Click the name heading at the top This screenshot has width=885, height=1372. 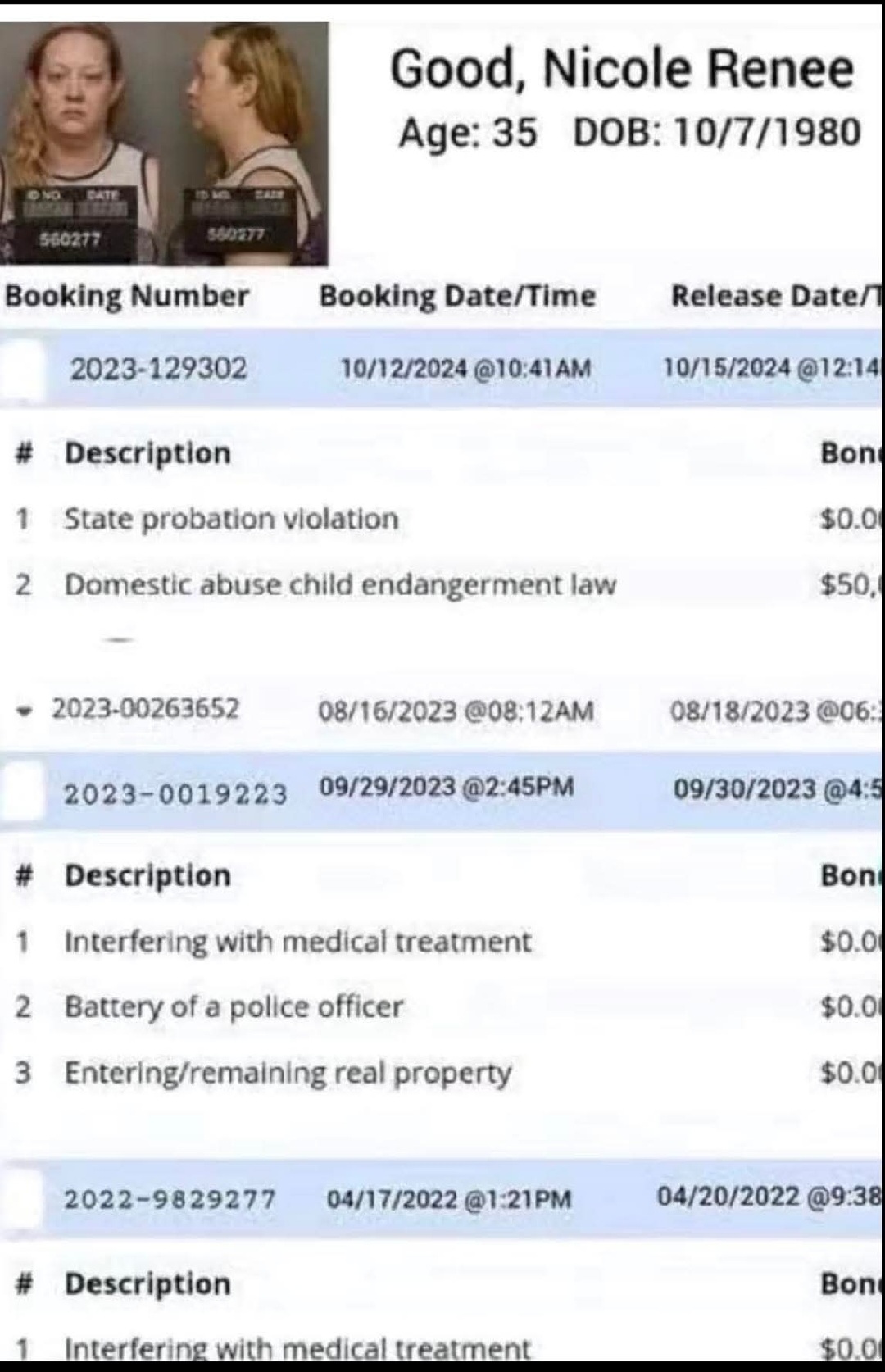pyautogui.click(x=621, y=69)
